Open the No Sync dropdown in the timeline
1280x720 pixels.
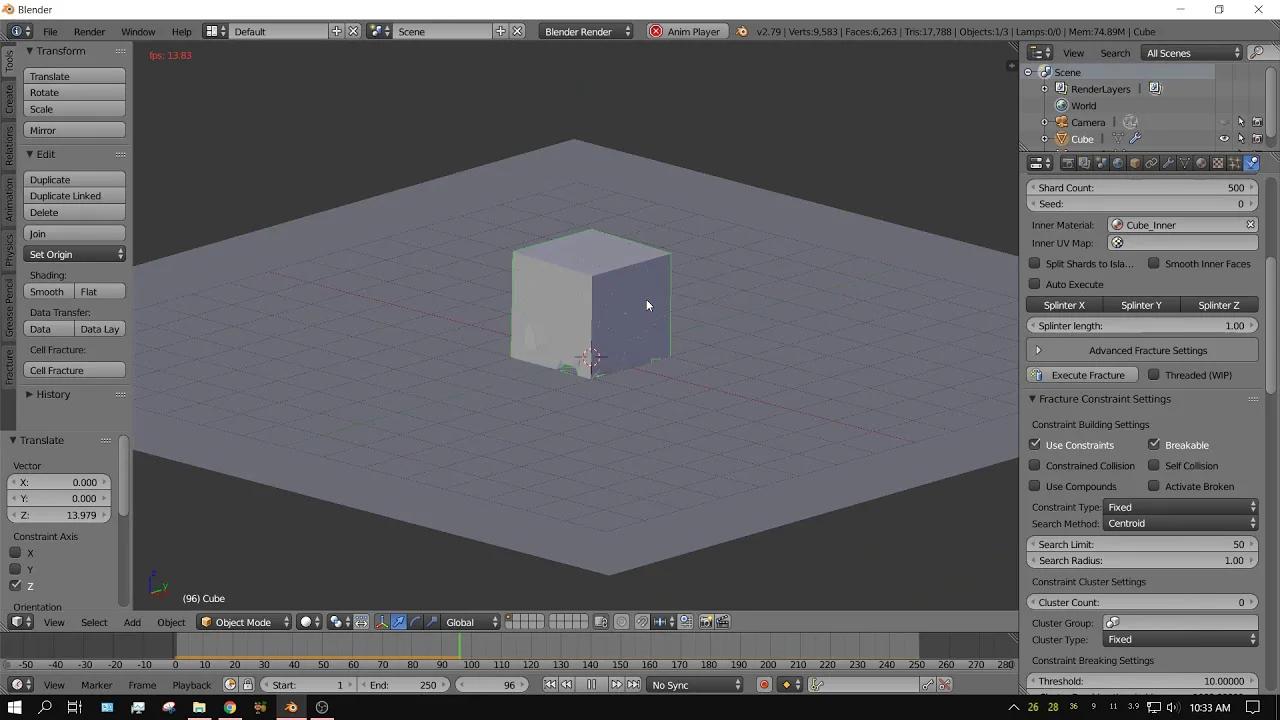(x=695, y=684)
